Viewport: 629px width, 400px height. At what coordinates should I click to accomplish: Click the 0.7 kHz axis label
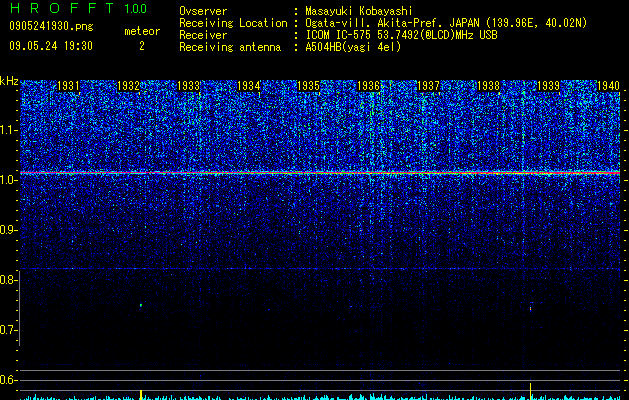pos(9,330)
